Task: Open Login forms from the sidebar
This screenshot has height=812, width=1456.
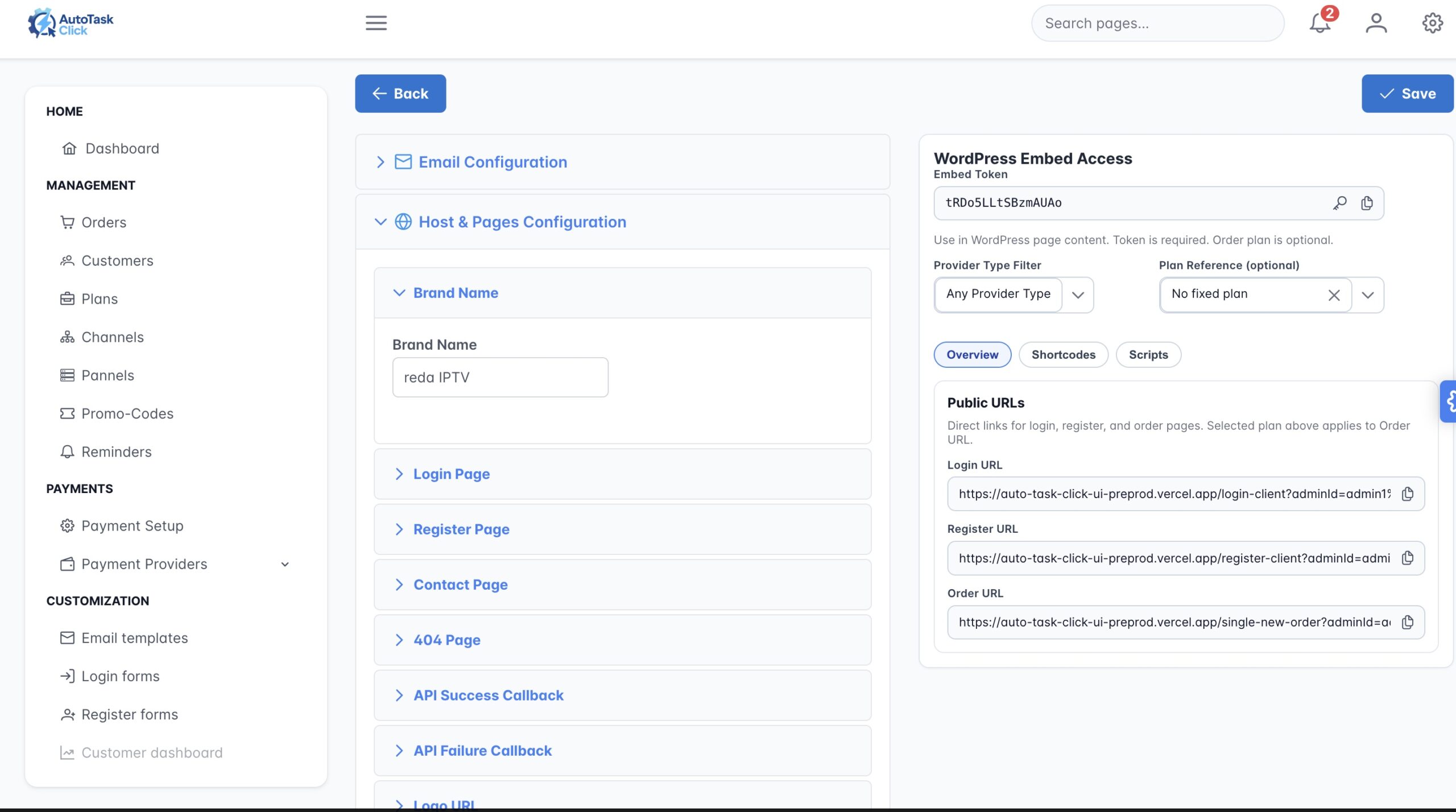Action: pos(110,676)
